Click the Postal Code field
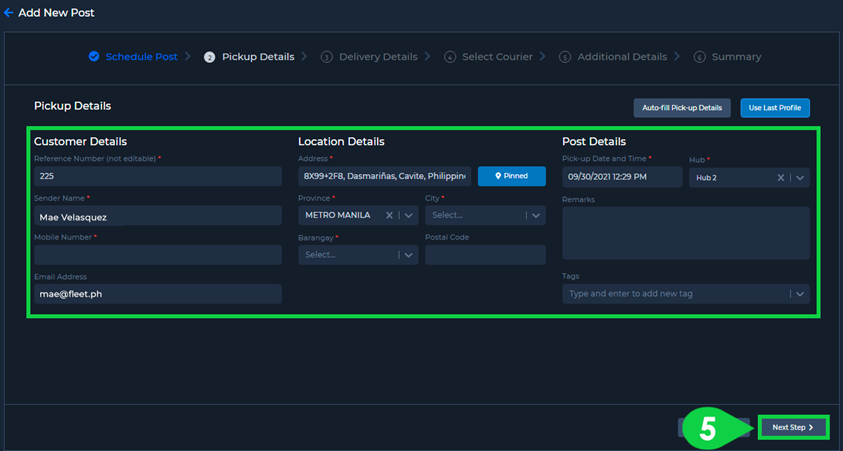Viewport: 843px width, 451px height. click(485, 255)
